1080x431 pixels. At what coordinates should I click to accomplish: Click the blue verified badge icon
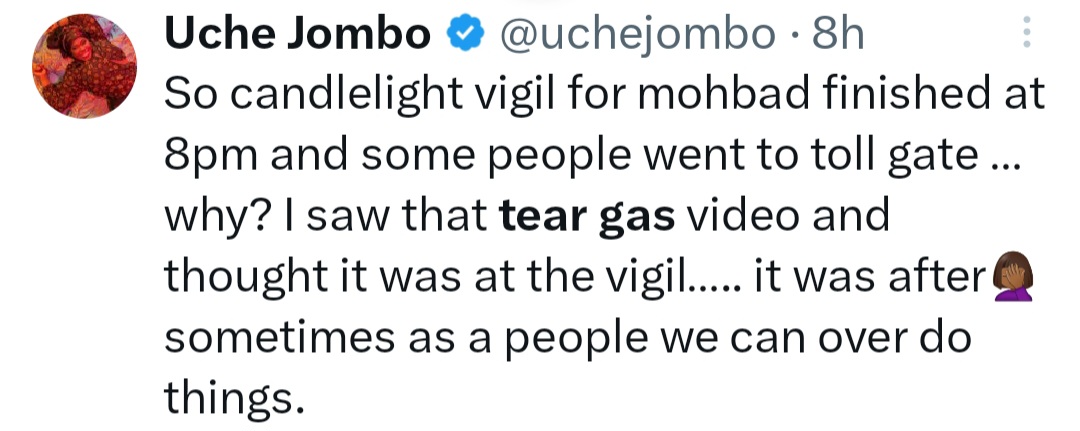(x=461, y=37)
